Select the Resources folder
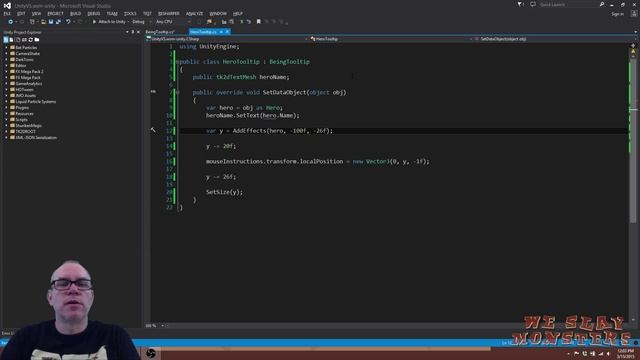Screen dimensions: 640x360 coord(24,113)
